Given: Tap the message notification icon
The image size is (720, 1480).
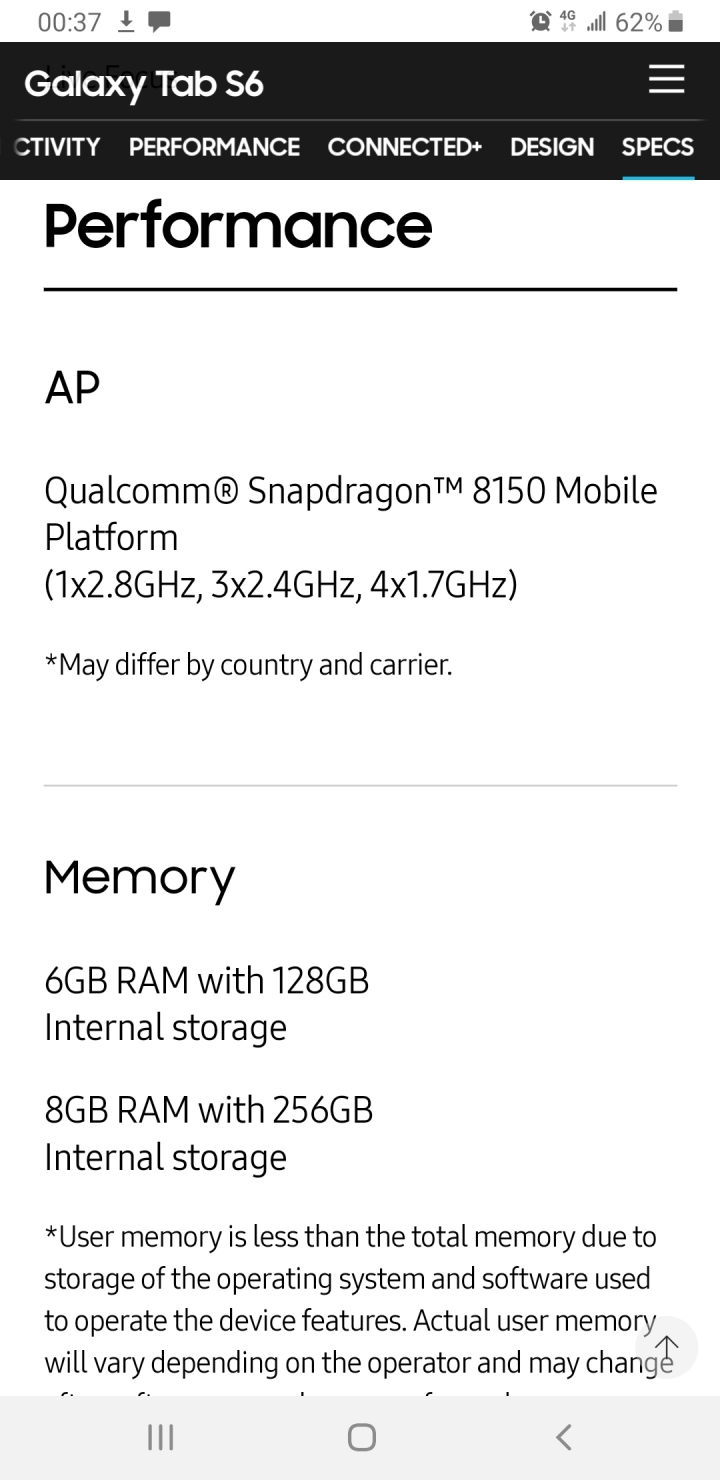Looking at the screenshot, I should (x=159, y=22).
